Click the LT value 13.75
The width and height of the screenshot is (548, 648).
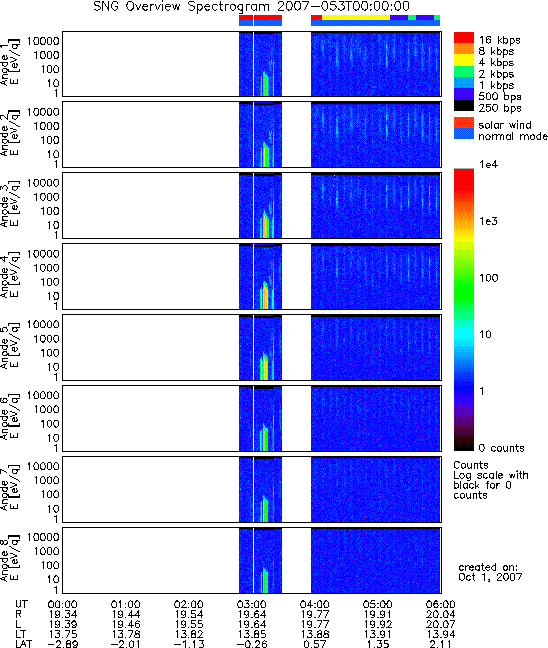coord(62,634)
